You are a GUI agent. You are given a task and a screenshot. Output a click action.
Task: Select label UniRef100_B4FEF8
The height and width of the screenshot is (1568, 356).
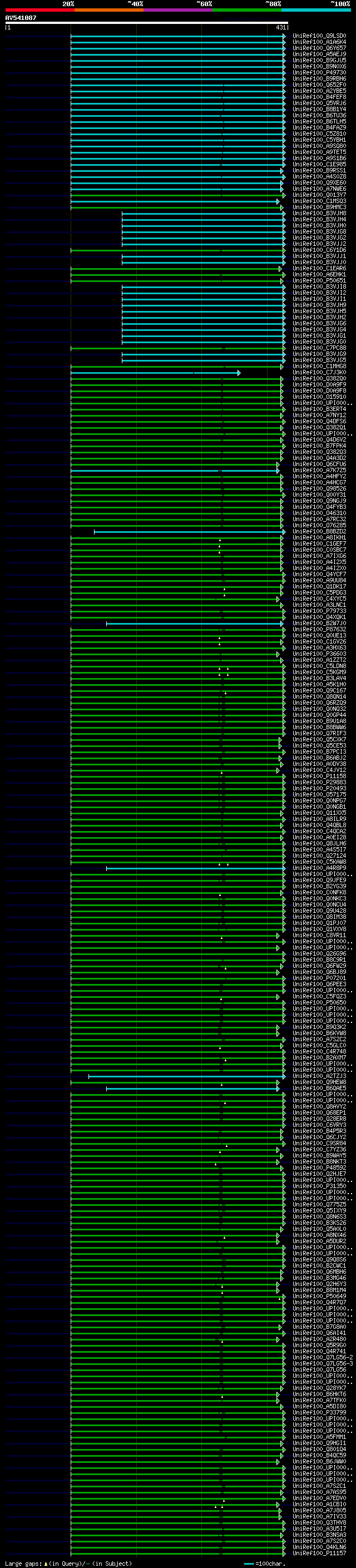tap(319, 97)
